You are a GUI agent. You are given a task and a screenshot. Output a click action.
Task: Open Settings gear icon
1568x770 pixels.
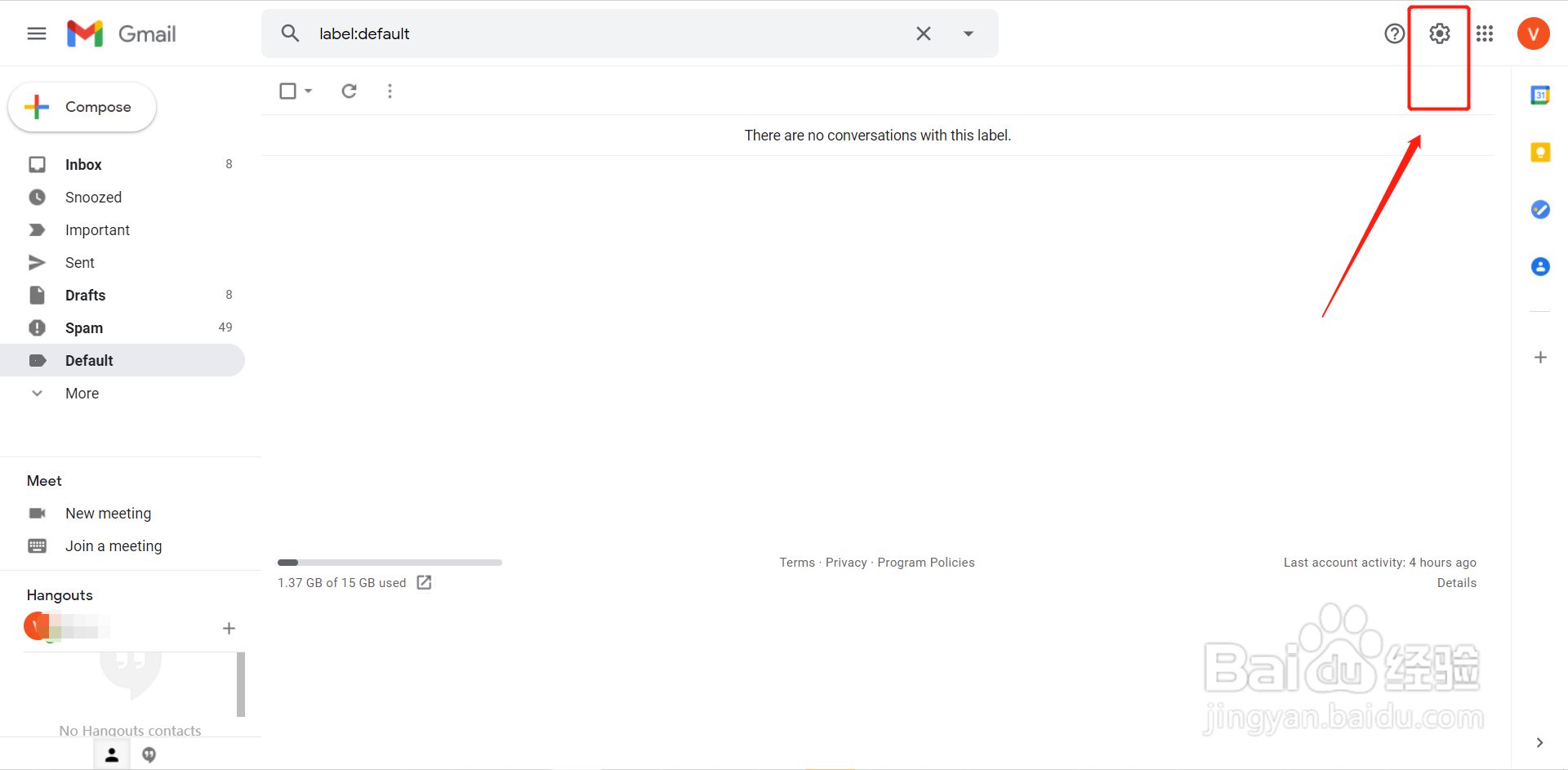(x=1439, y=33)
